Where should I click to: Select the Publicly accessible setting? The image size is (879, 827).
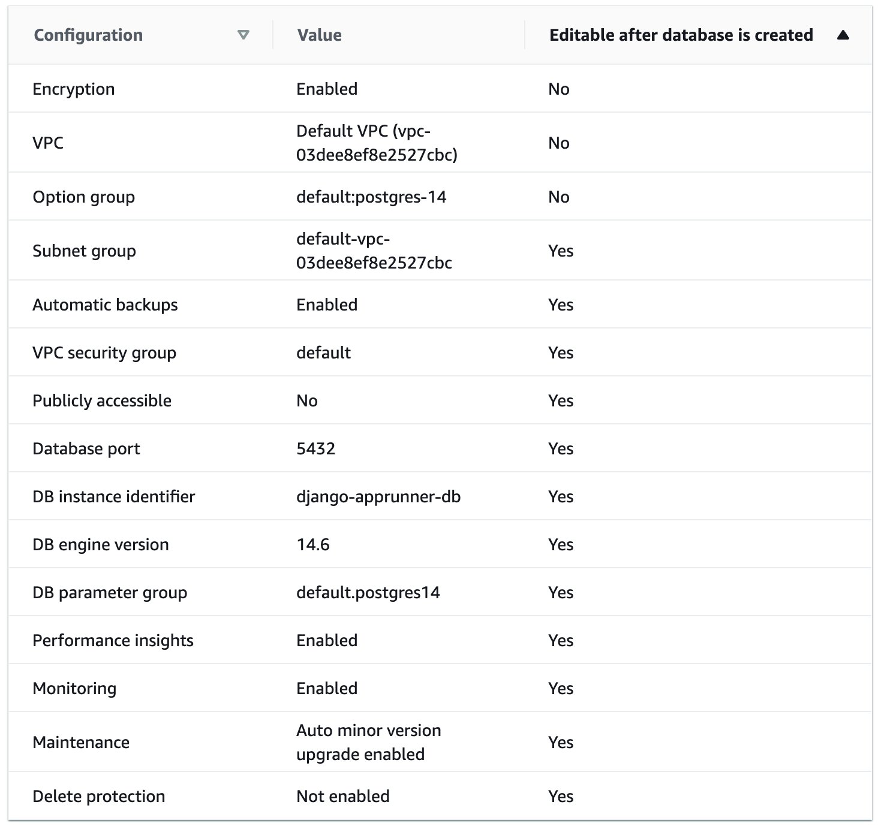pyautogui.click(x=103, y=400)
